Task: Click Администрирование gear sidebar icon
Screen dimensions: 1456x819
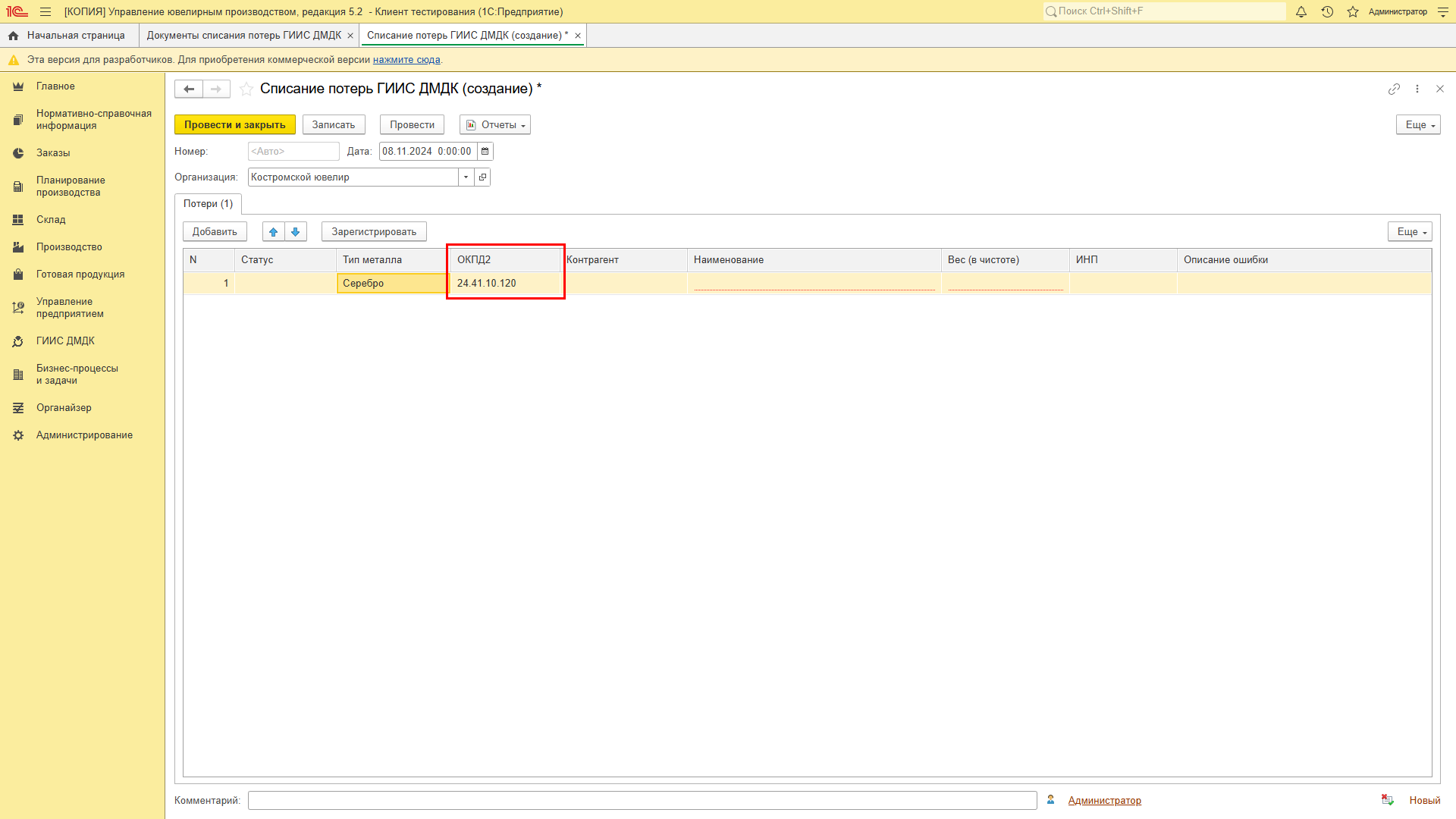Action: click(18, 435)
